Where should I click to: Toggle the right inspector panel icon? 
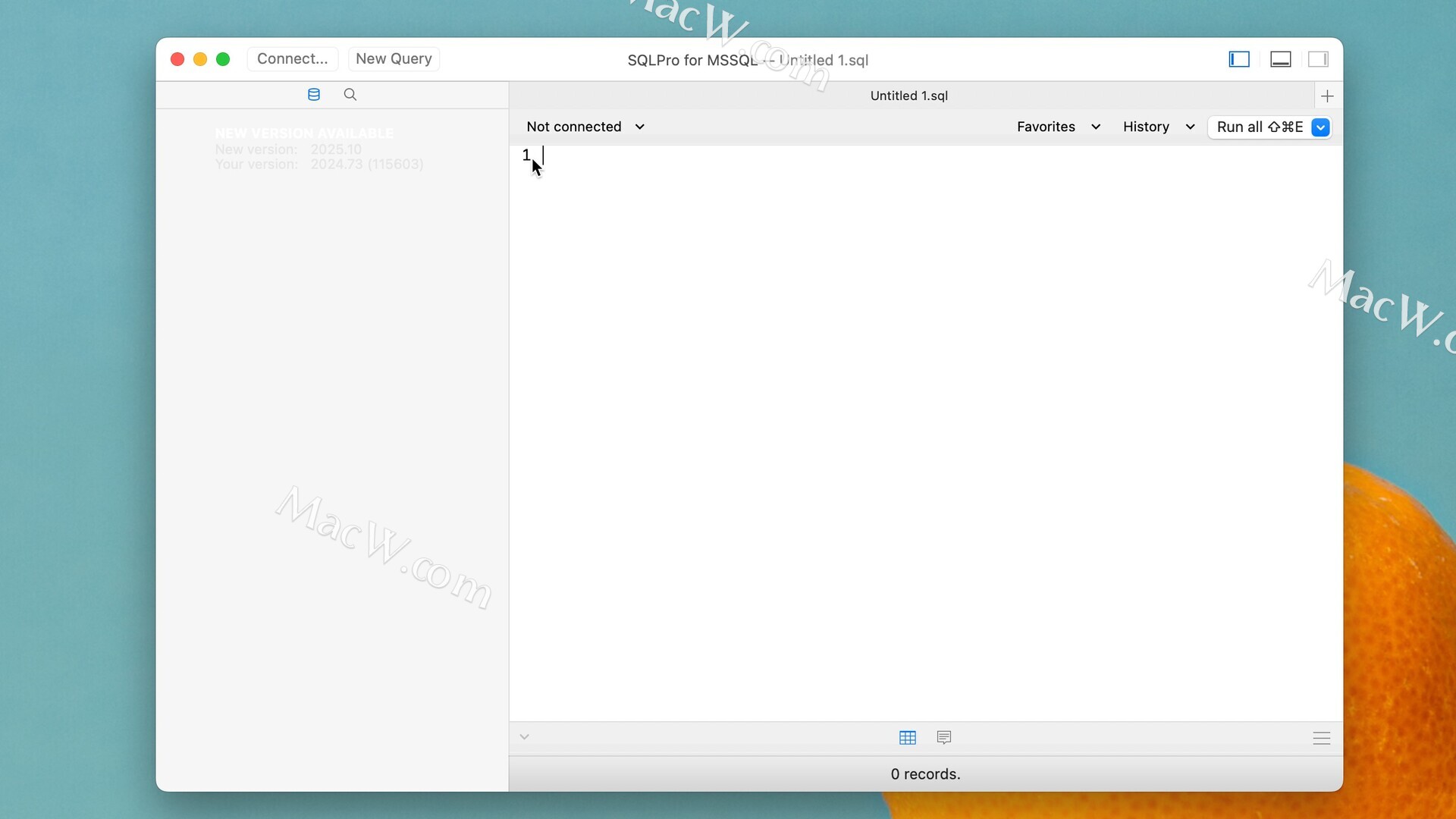coord(1319,59)
